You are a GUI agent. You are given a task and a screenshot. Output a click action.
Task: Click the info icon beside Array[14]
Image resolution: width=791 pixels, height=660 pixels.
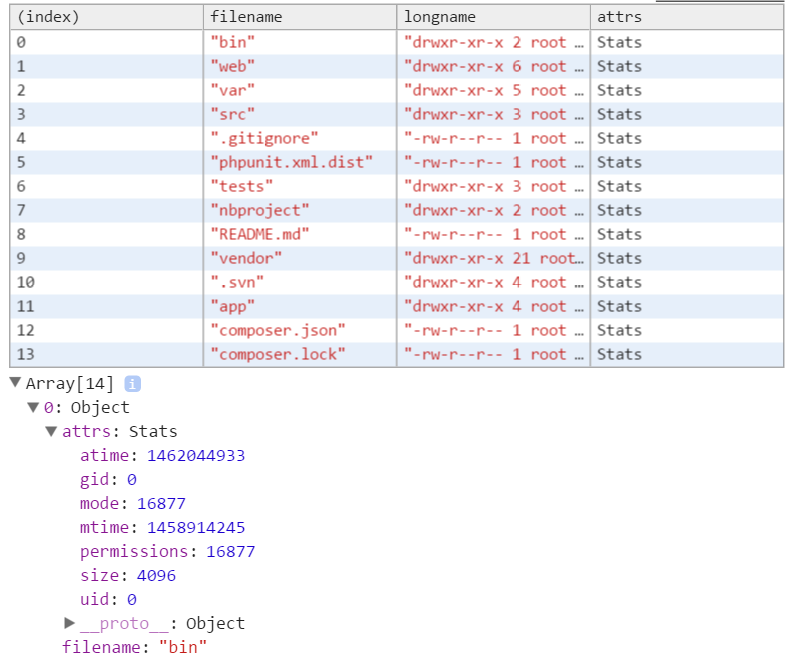pos(132,384)
